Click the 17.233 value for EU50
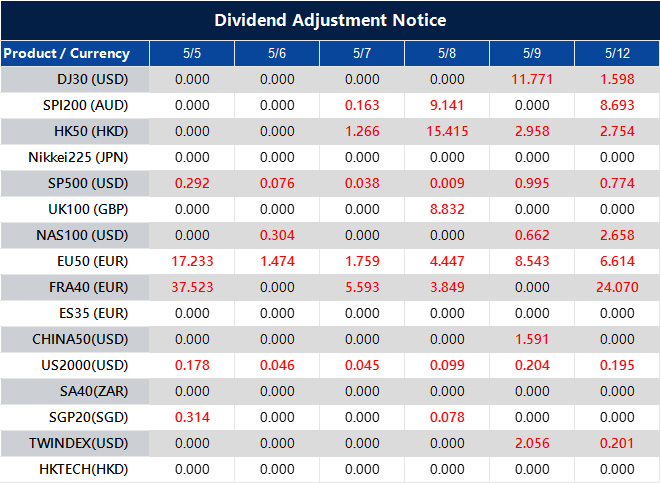This screenshot has height=483, width=660. click(192, 261)
